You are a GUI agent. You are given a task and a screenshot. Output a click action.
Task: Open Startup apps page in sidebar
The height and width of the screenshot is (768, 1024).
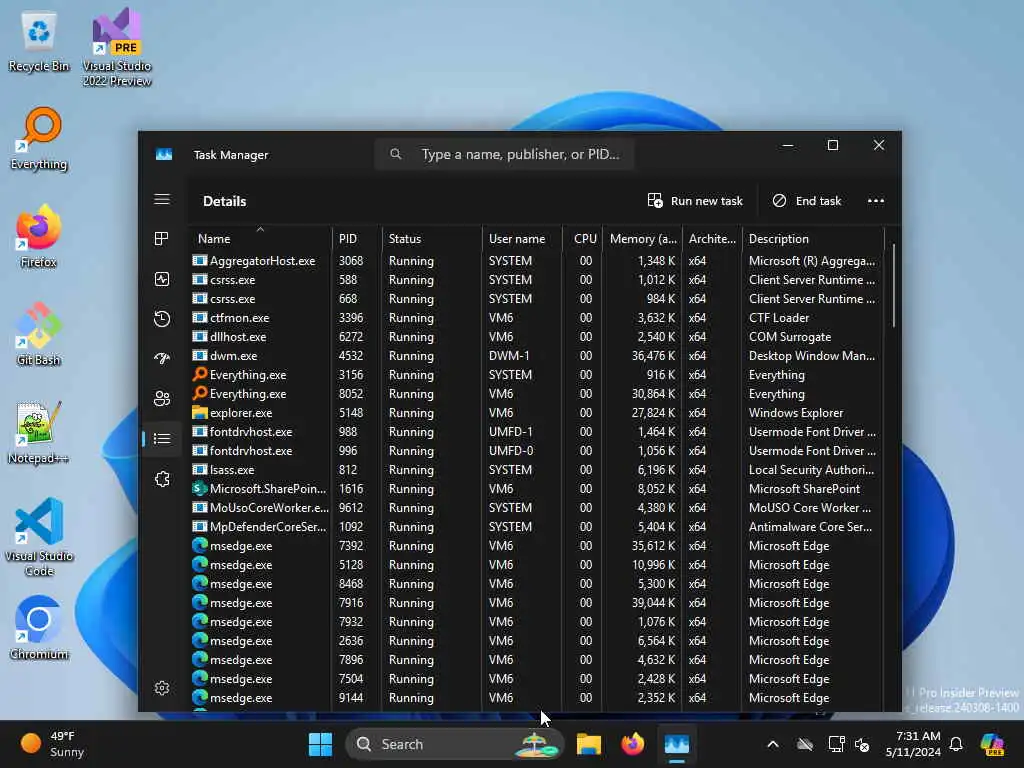162,358
